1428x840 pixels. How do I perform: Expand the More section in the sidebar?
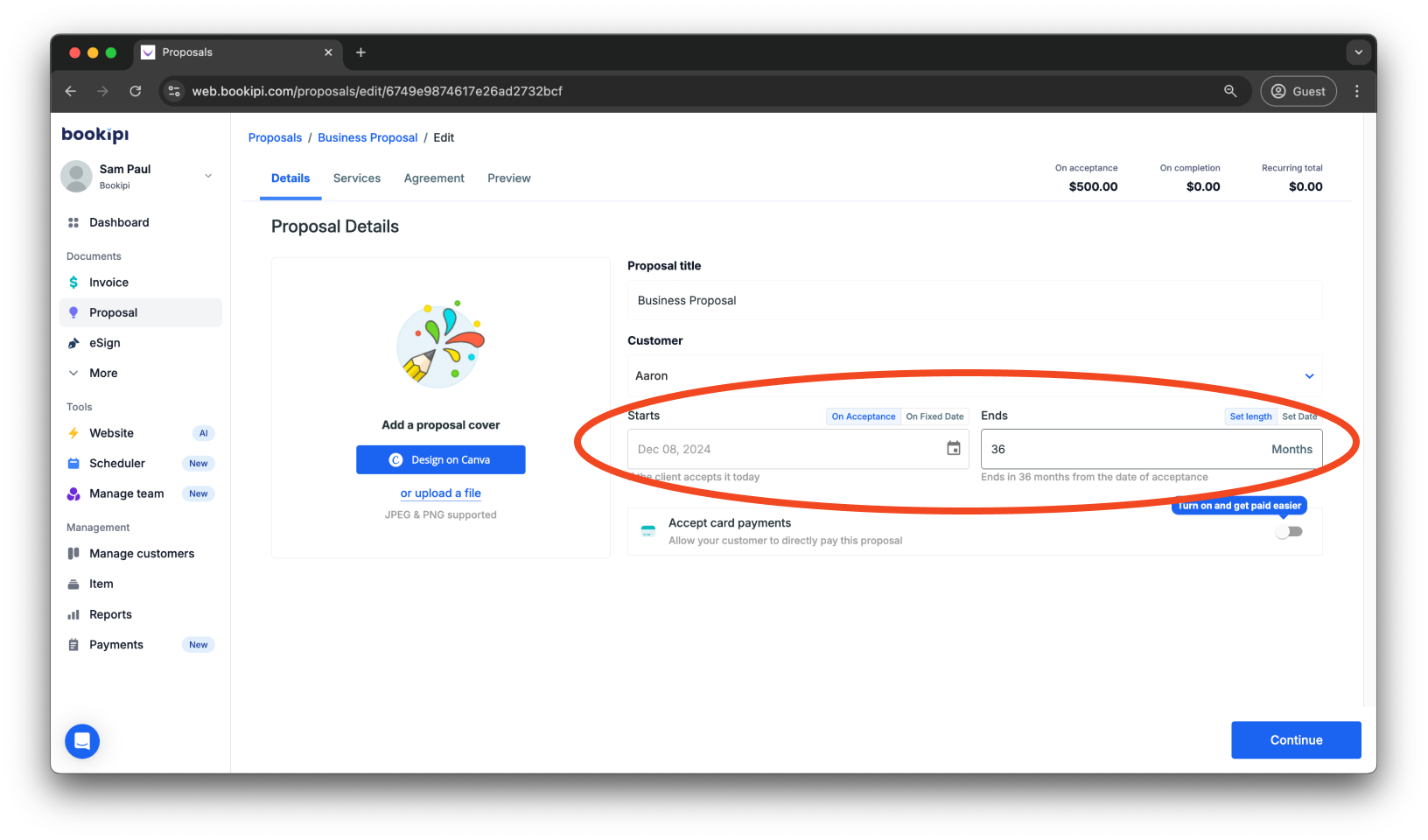pyautogui.click(x=103, y=372)
